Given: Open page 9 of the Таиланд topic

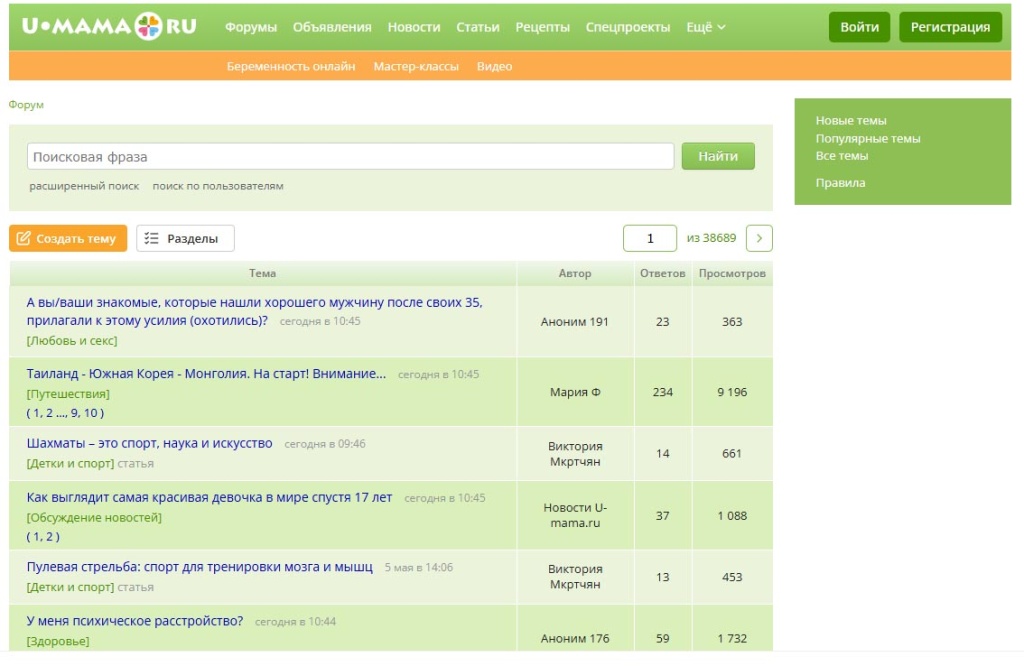Looking at the screenshot, I should click(74, 413).
